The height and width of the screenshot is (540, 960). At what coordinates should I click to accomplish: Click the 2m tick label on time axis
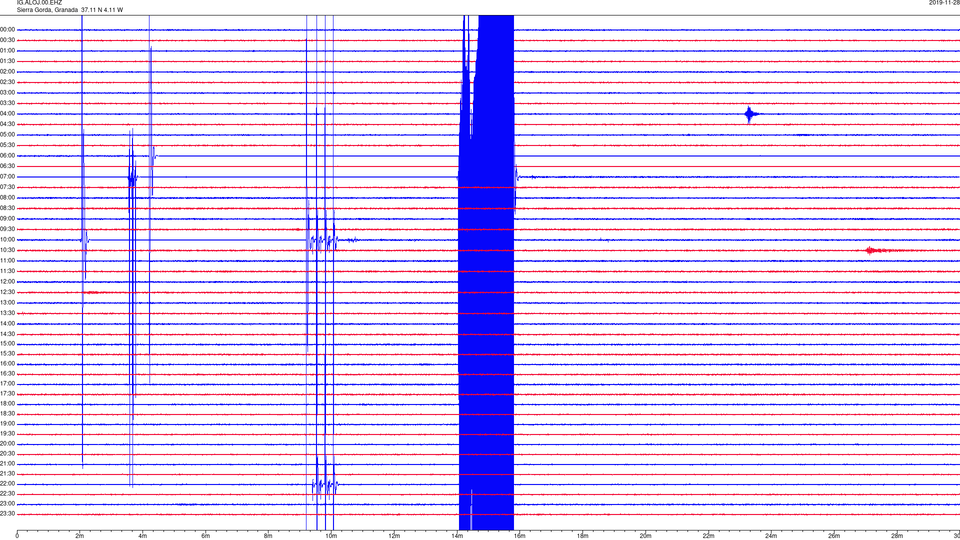(80, 536)
